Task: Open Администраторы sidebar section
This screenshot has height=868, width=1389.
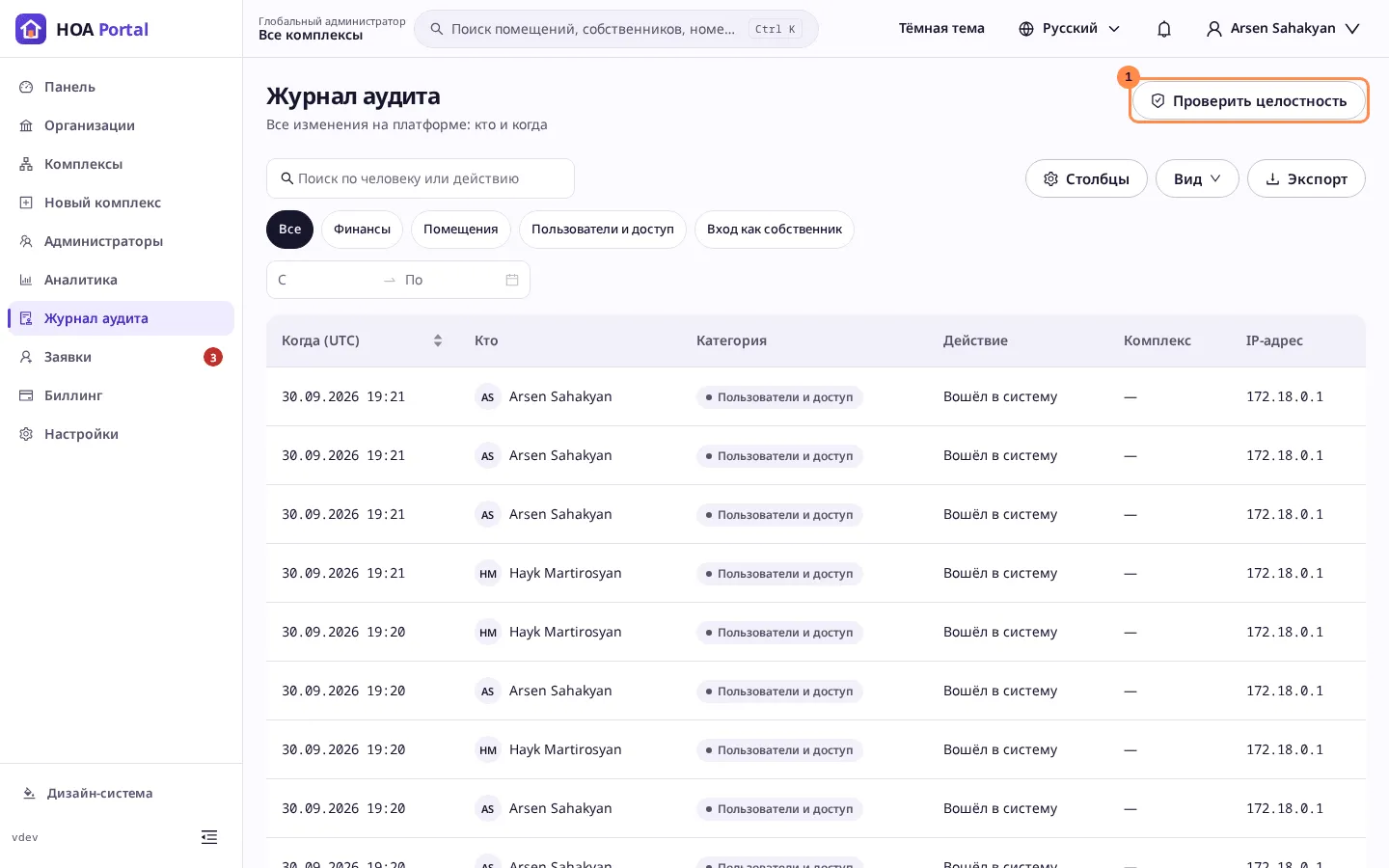Action: pyautogui.click(x=121, y=241)
